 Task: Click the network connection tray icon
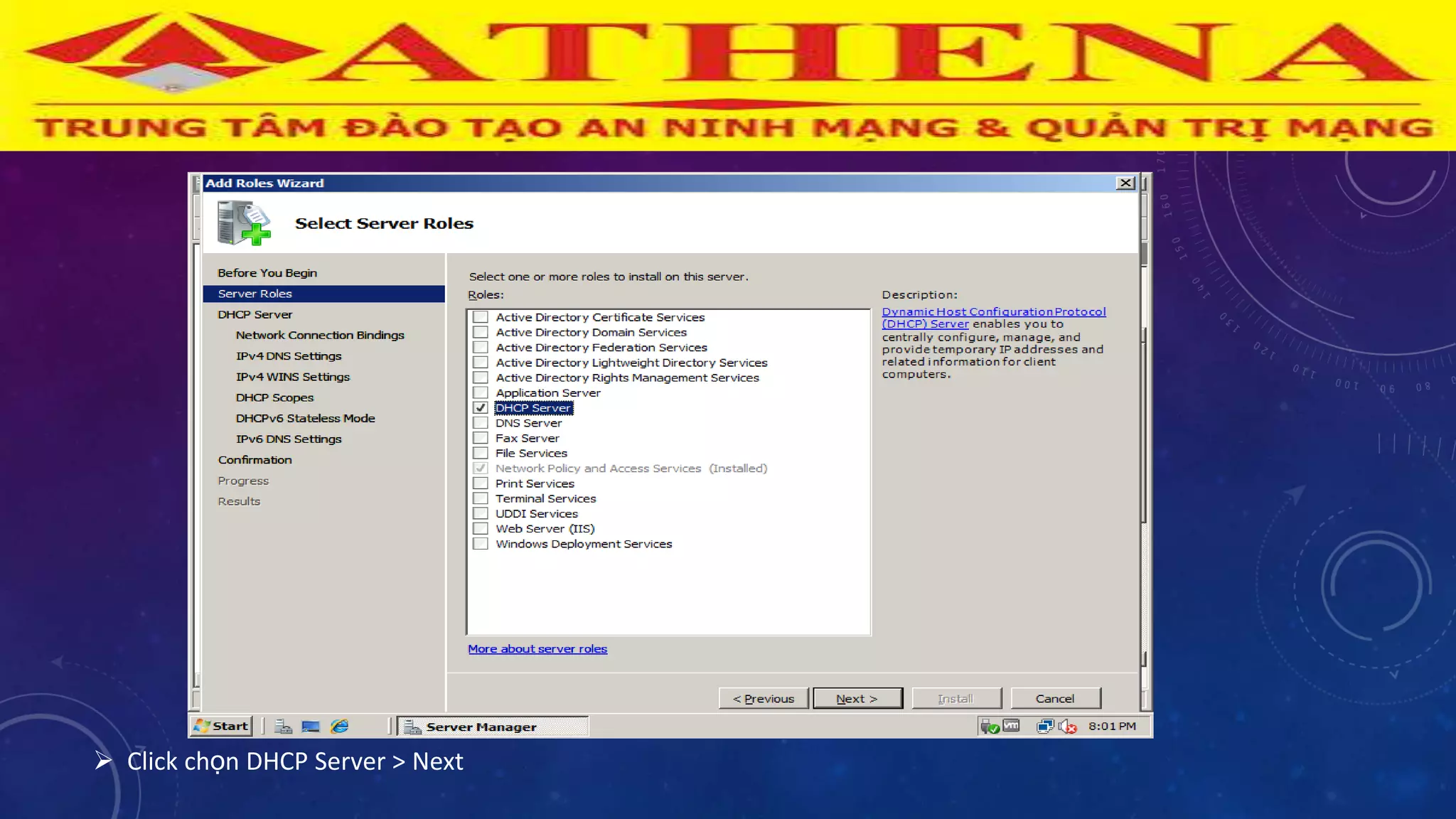click(x=1045, y=726)
